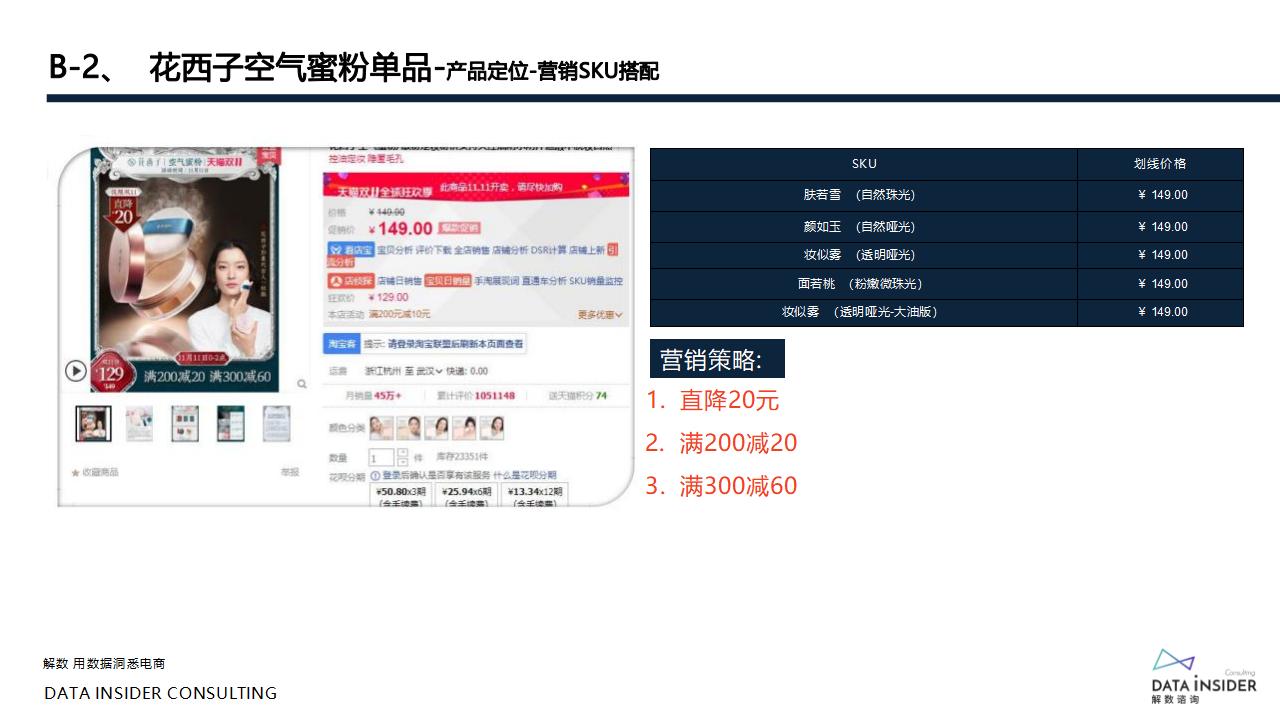Select the ¥50.80x3期 installment option

point(401,495)
